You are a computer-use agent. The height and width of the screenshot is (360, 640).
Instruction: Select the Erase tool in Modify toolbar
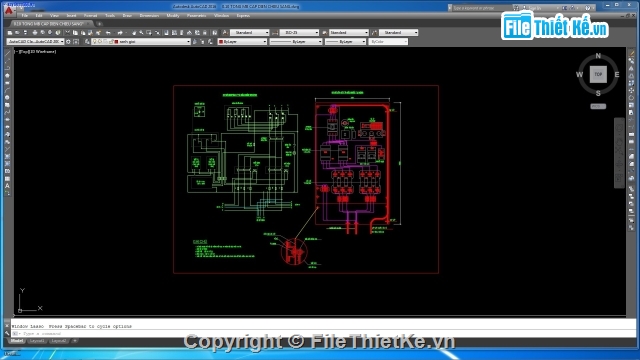[x=631, y=53]
